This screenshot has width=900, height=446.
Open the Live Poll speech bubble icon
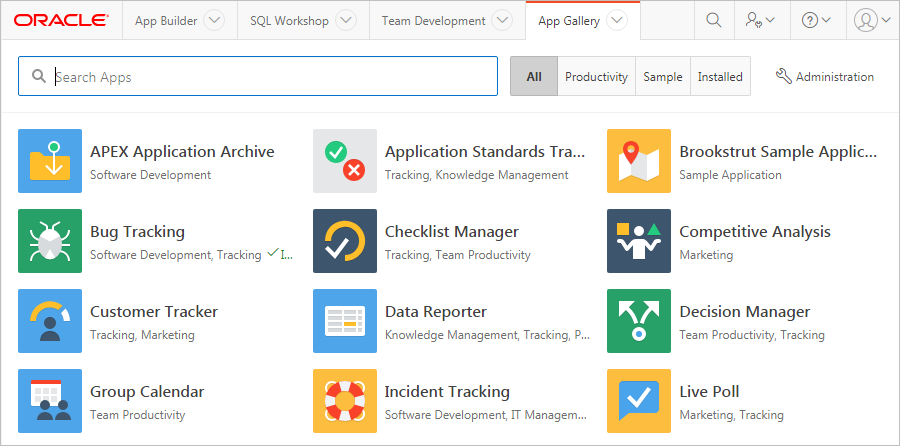(x=639, y=401)
